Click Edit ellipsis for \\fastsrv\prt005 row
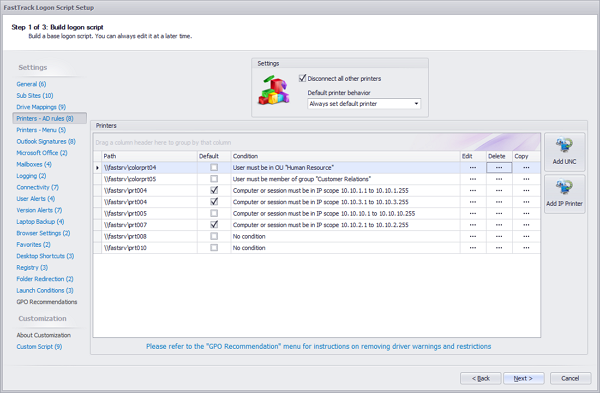The height and width of the screenshot is (393, 600). pyautogui.click(x=473, y=214)
